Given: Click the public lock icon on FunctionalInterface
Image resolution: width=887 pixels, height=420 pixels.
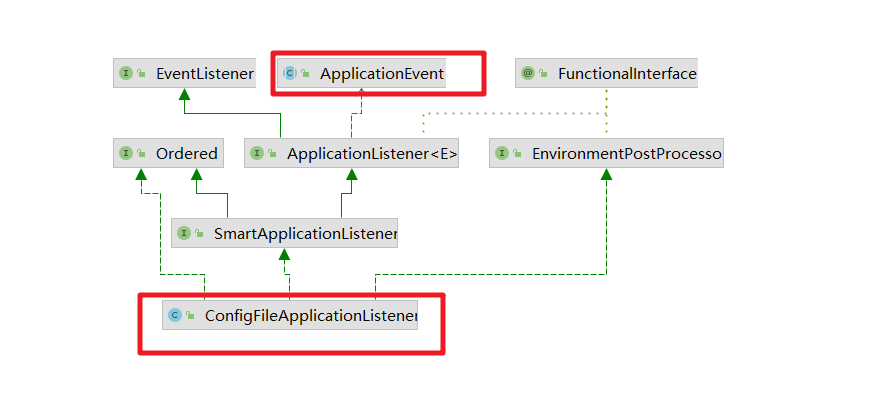Looking at the screenshot, I should coord(544,74).
